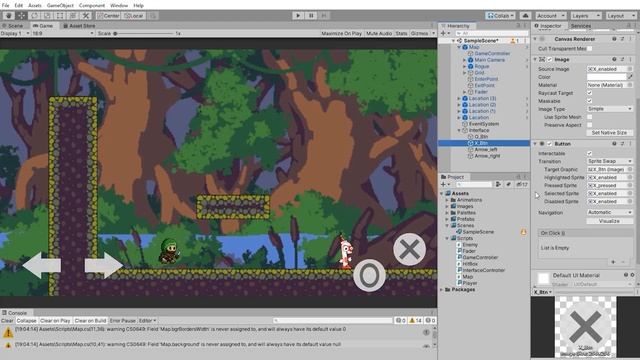Select the Hand tool in the toolbar
This screenshot has height=360, width=640.
coord(9,16)
